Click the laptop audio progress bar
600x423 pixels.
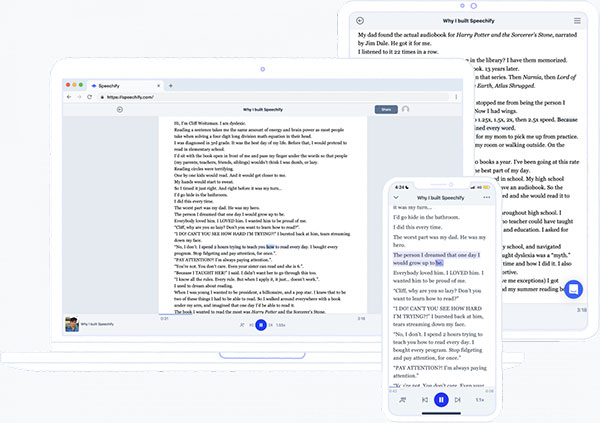pyautogui.click(x=263, y=314)
